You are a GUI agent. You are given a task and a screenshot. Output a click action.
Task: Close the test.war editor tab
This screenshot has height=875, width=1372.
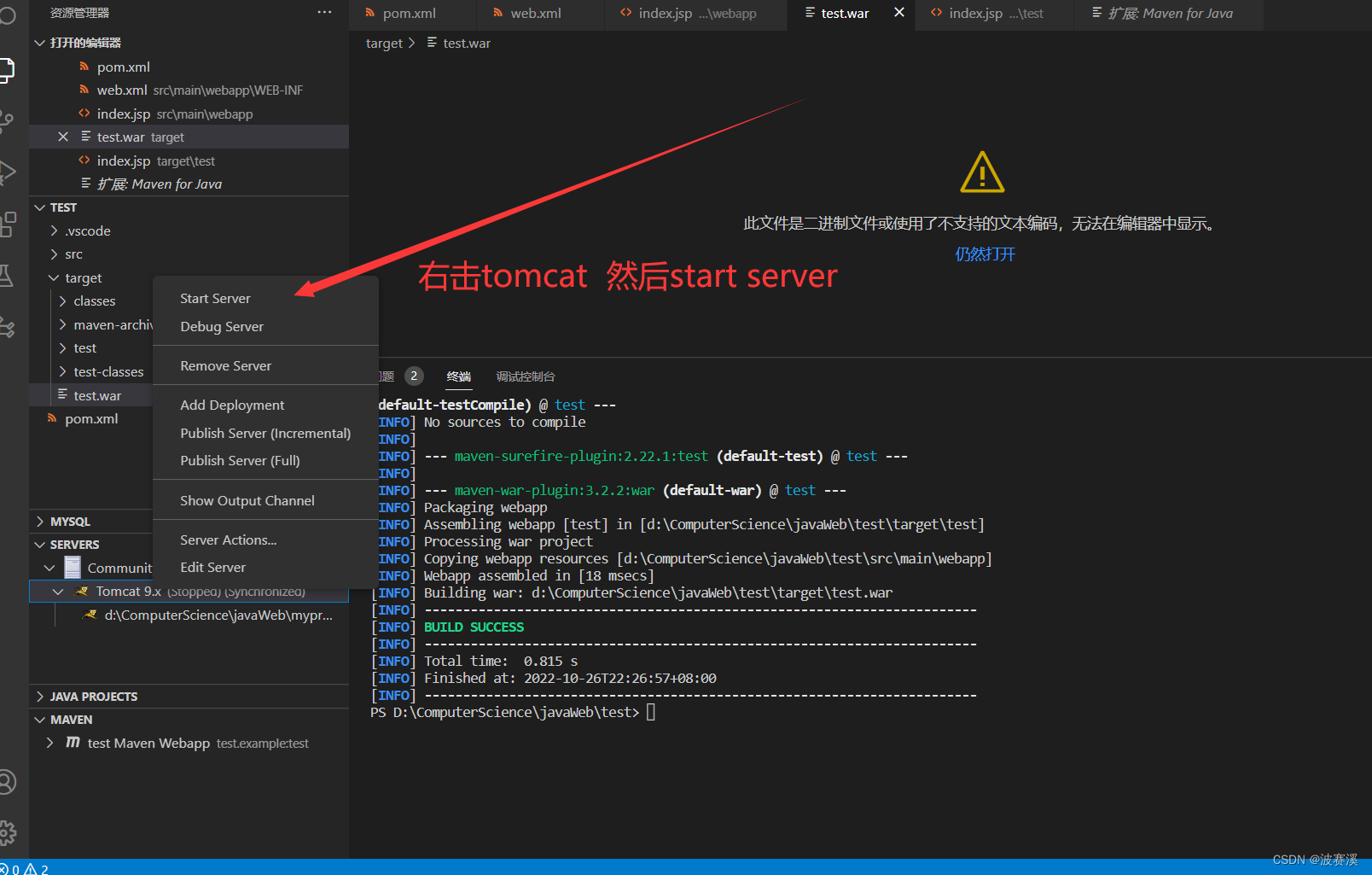click(898, 13)
